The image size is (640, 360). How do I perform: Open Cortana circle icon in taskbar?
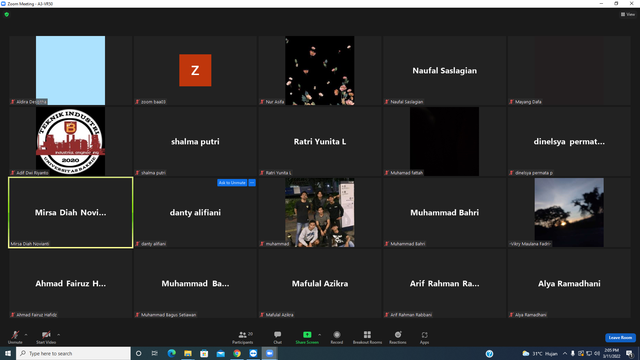coord(138,353)
